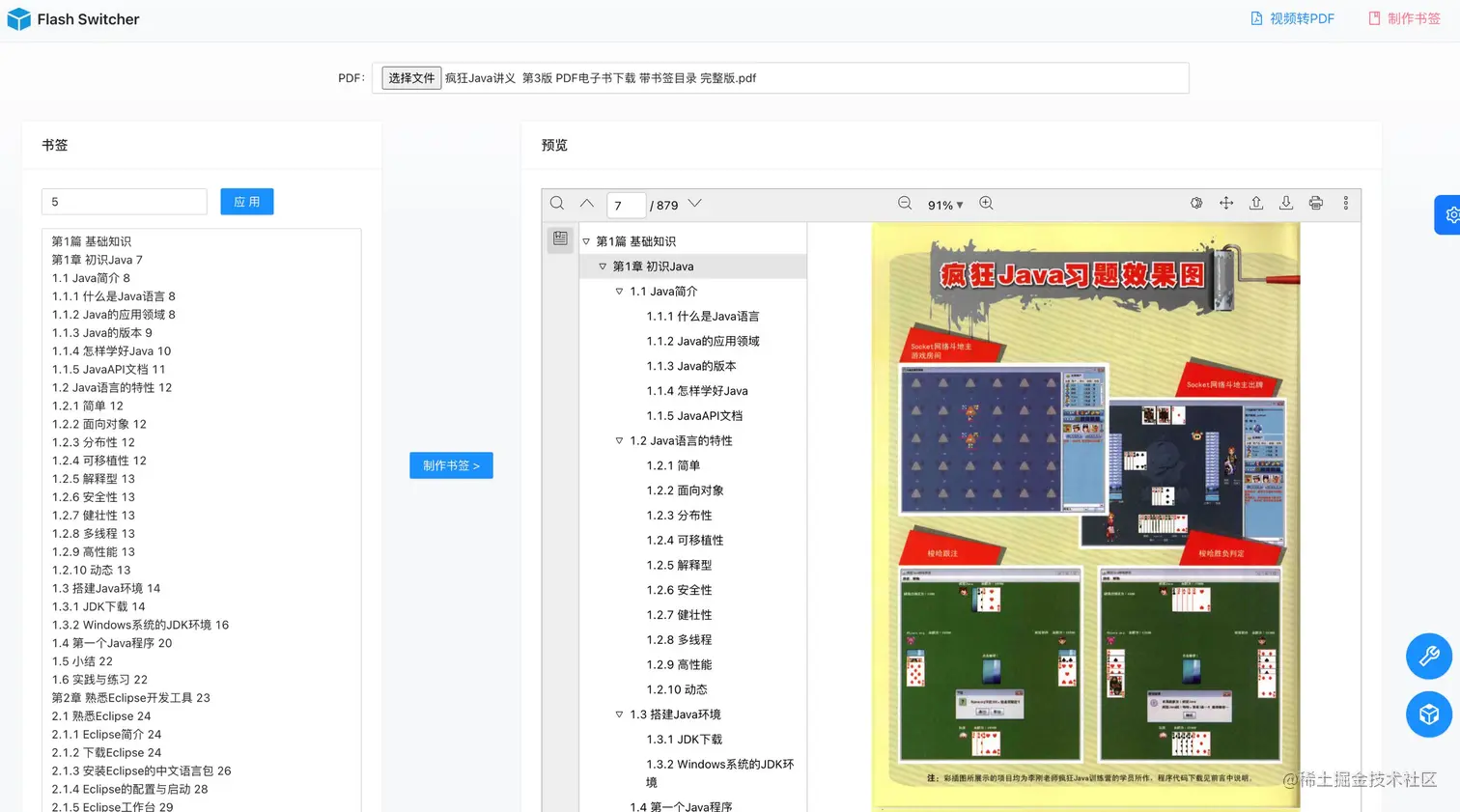Click bookmark line 1.3 搭建Java环境 14

pyautogui.click(x=106, y=589)
